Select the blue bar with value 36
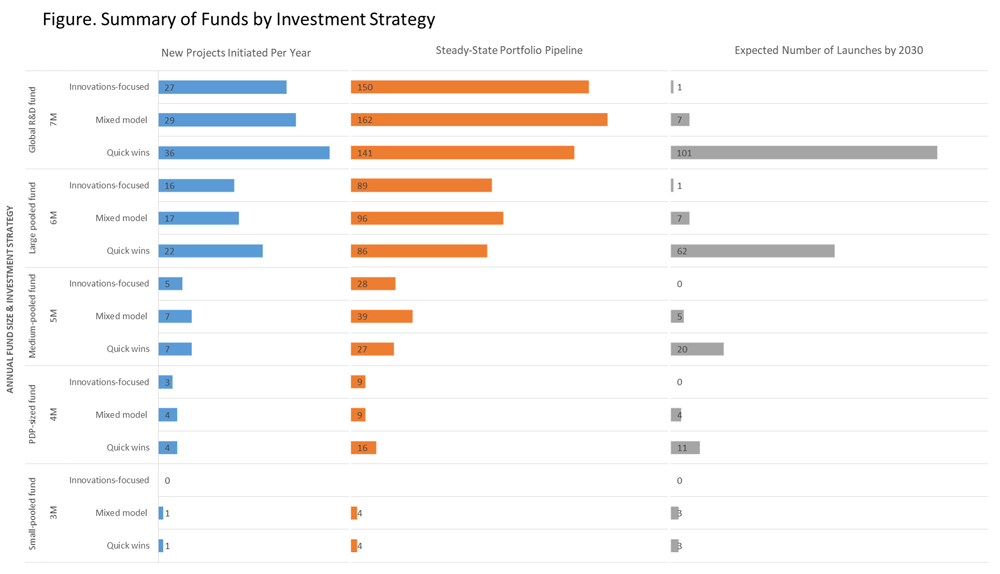The image size is (1000, 574). (244, 153)
